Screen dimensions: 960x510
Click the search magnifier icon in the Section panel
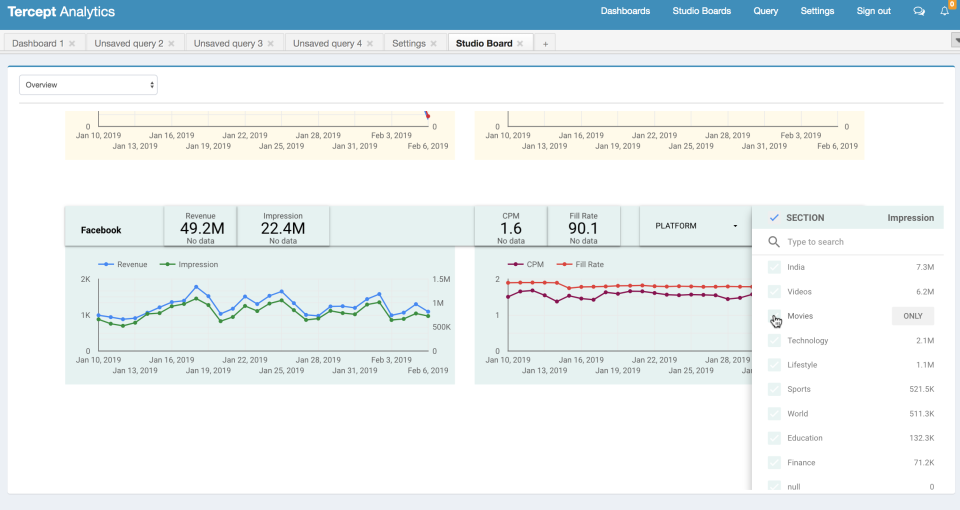click(774, 242)
